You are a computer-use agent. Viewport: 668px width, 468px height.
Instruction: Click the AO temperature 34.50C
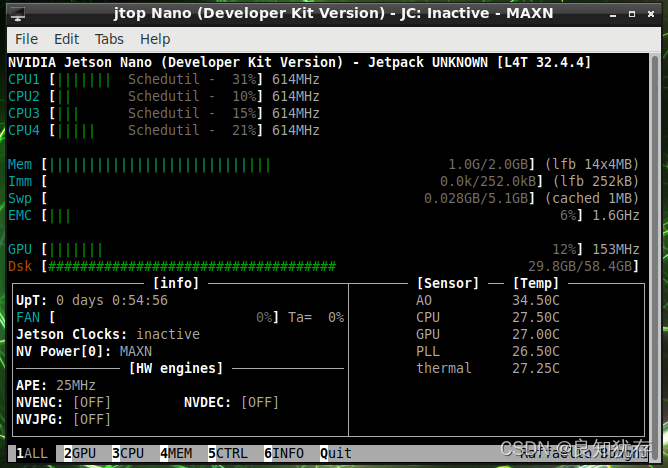pos(536,301)
